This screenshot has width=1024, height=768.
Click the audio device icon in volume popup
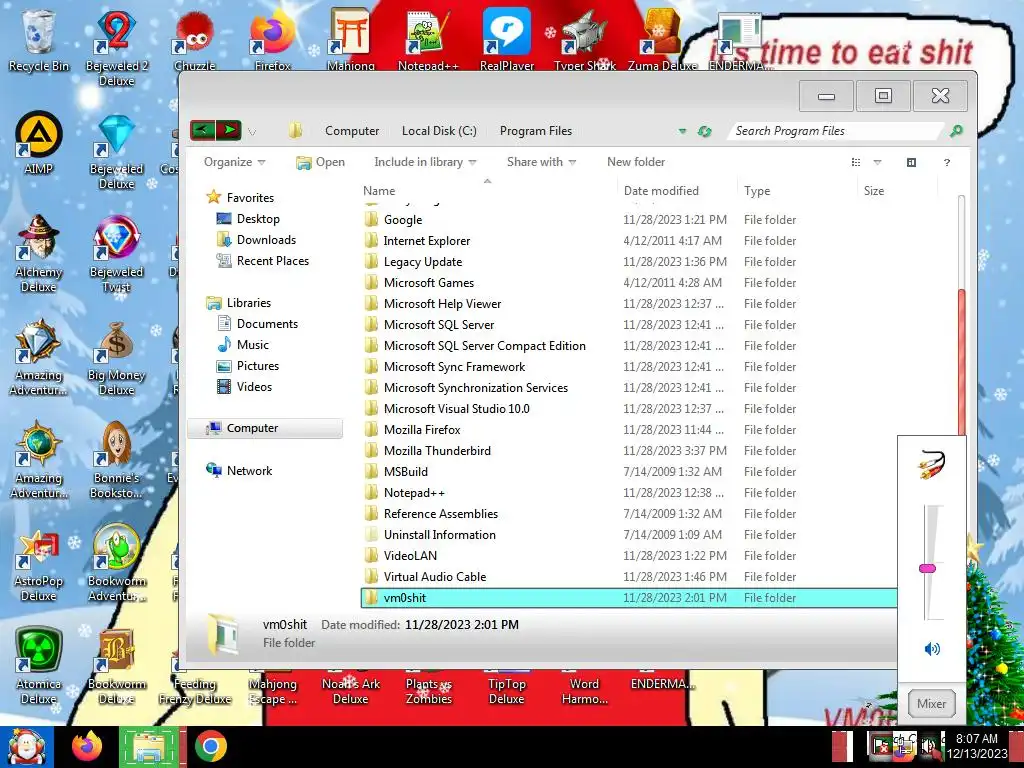pos(932,465)
